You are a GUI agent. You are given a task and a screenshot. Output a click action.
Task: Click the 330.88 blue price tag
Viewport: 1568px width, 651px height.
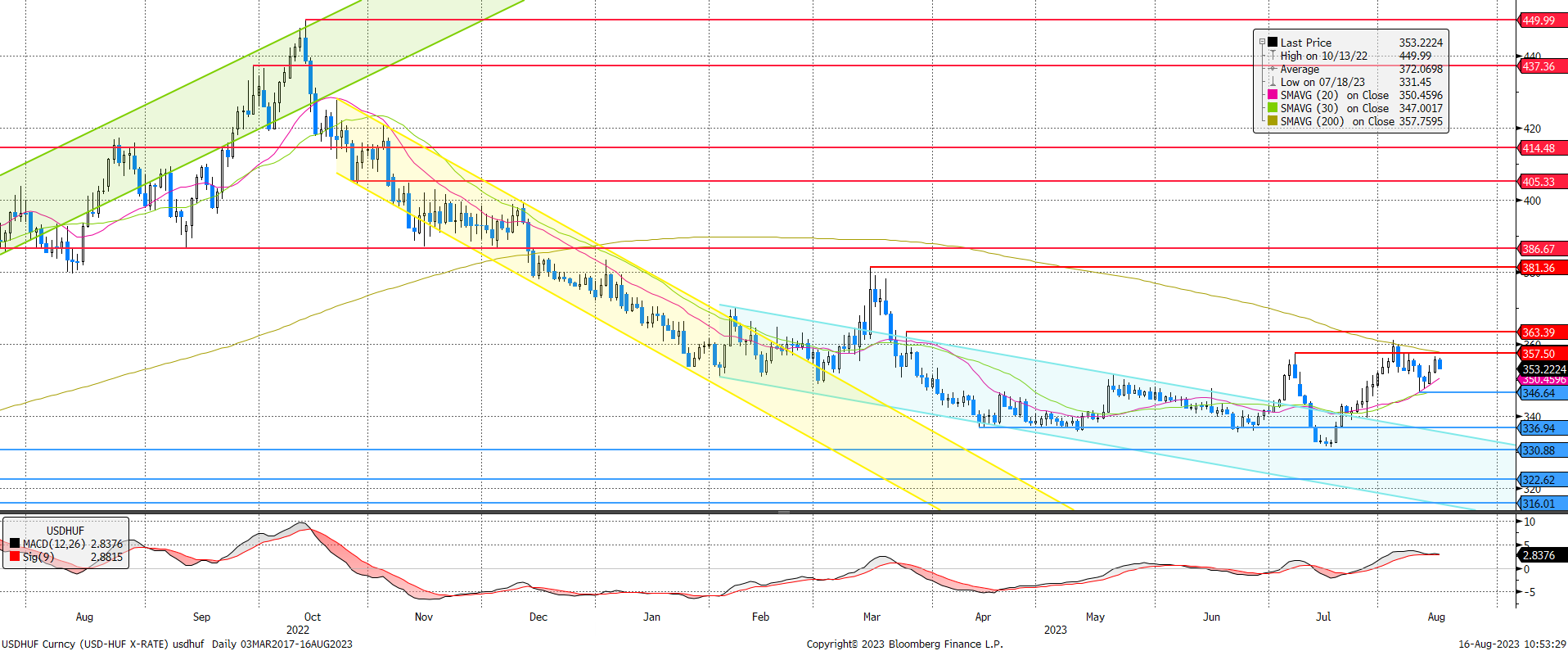point(1542,450)
